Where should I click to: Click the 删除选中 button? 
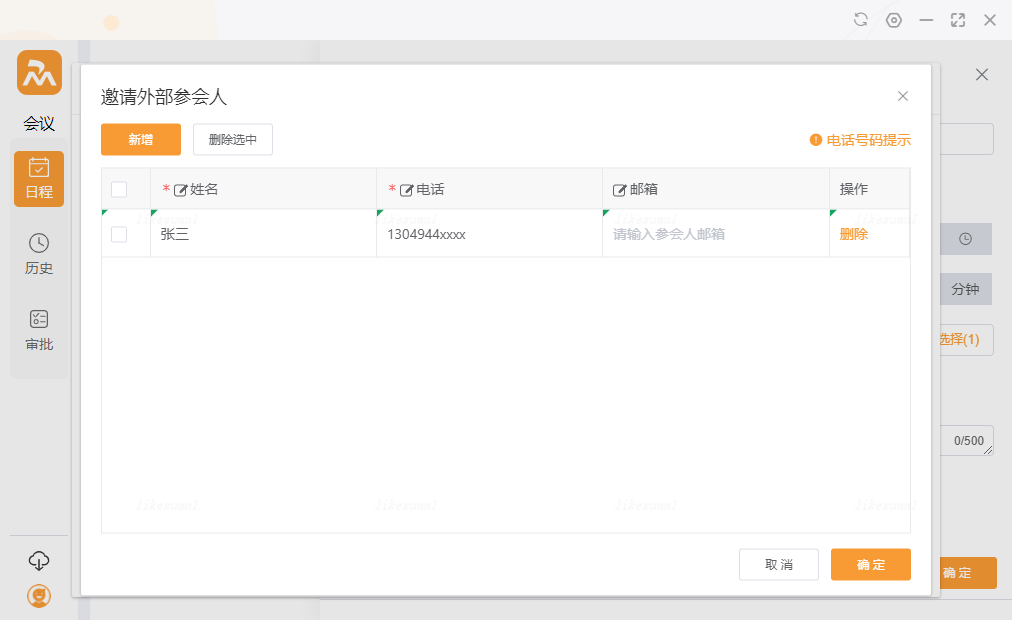point(233,140)
